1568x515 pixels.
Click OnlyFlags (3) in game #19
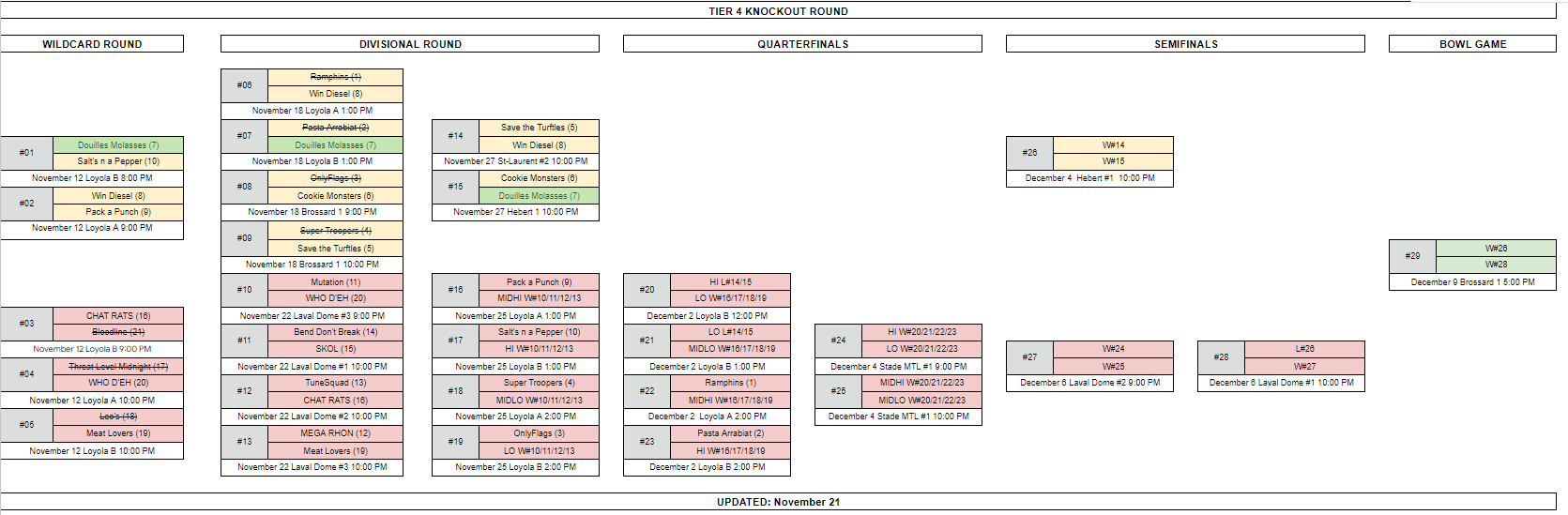(540, 433)
